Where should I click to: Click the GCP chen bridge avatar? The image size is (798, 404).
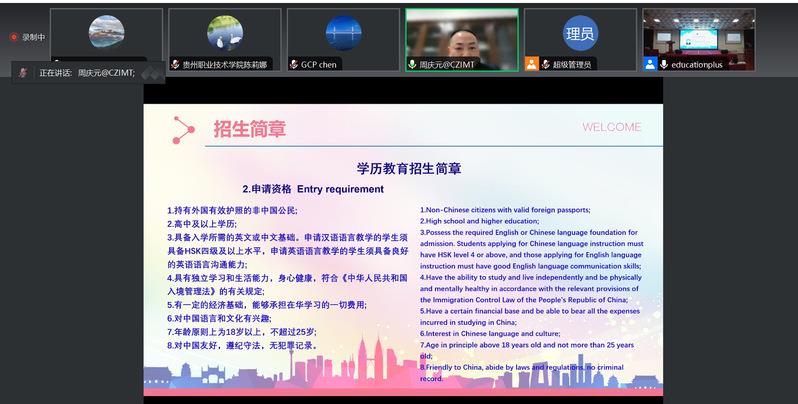click(x=343, y=33)
